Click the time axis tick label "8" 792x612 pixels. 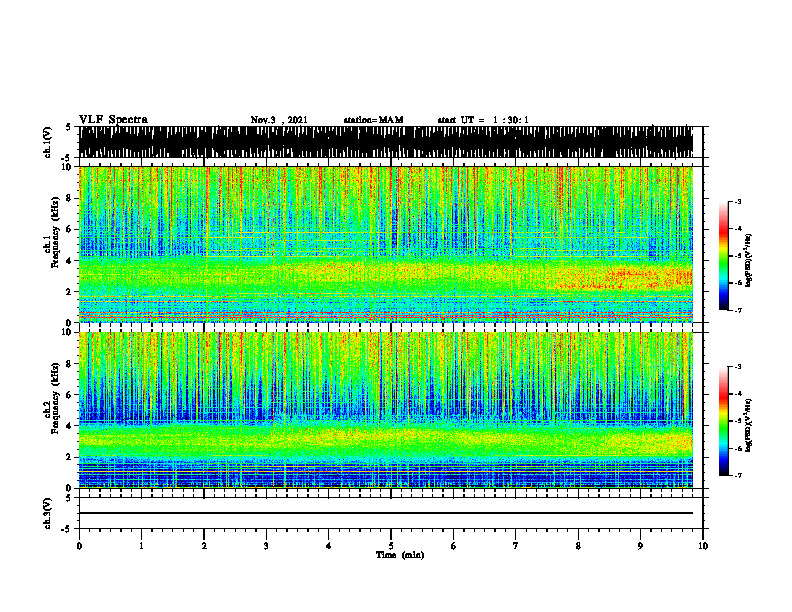(x=578, y=546)
